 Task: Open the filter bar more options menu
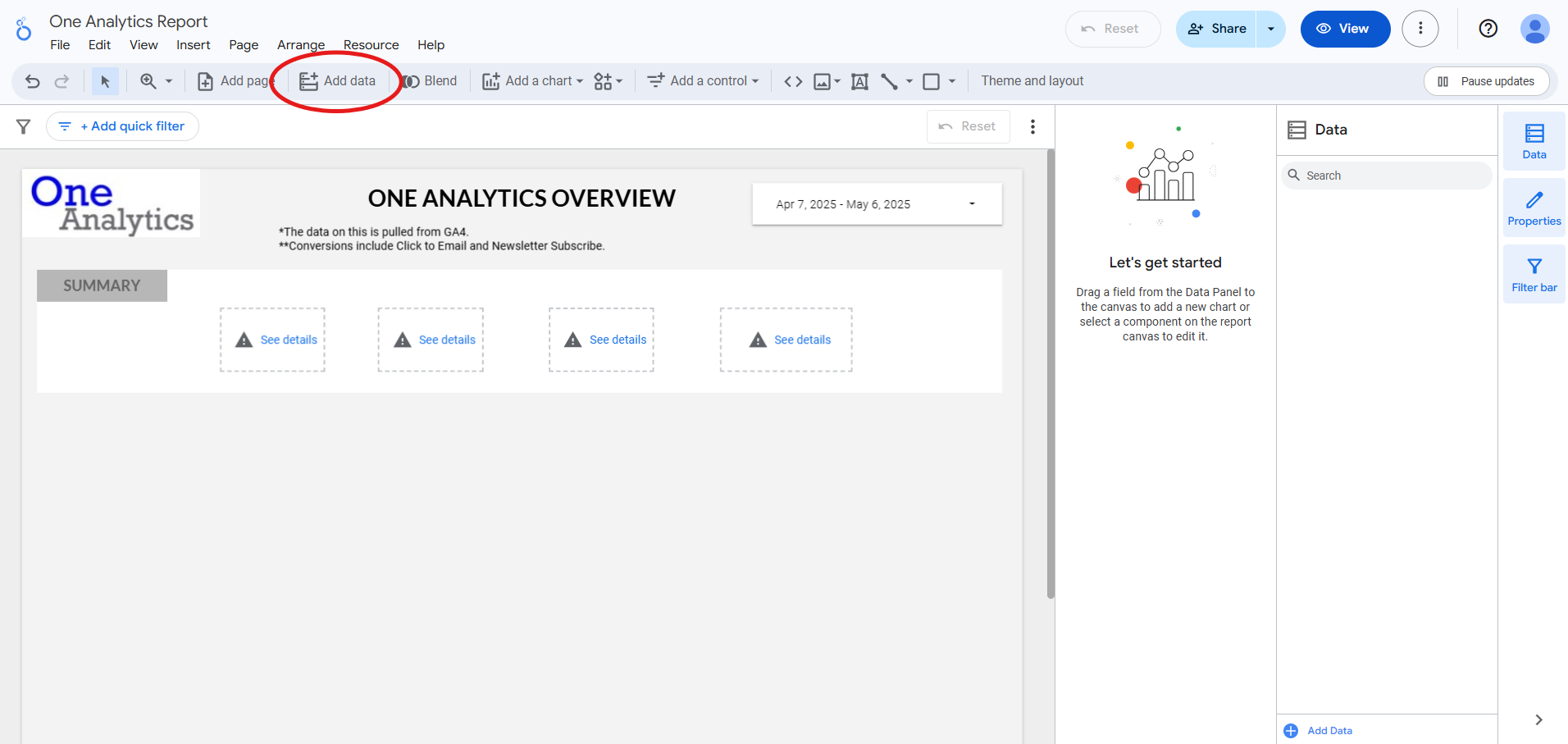(1032, 126)
